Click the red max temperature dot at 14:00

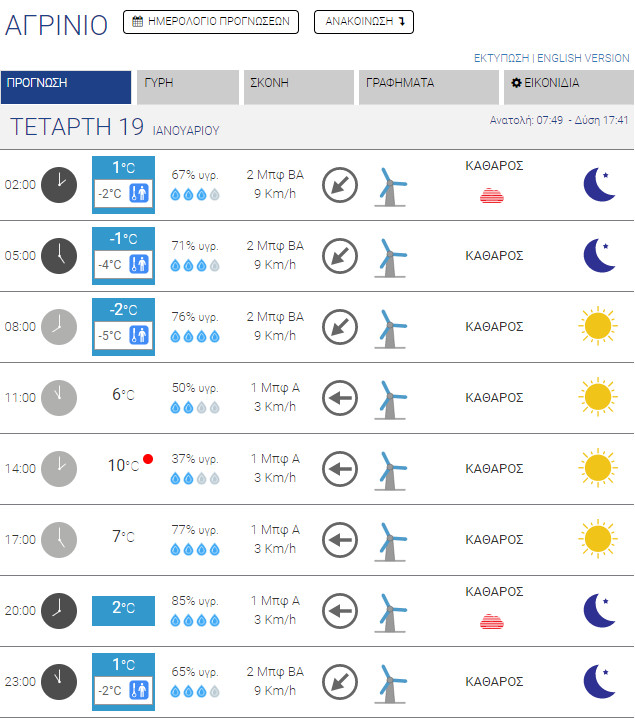click(148, 459)
